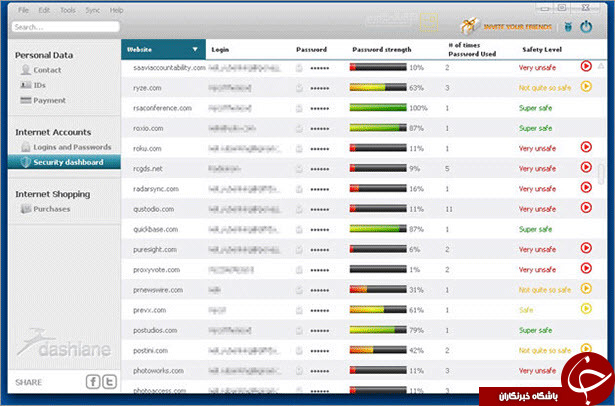The height and width of the screenshot is (406, 615).
Task: Click Very unsafe label for photoworks.com
Action: 537,371
